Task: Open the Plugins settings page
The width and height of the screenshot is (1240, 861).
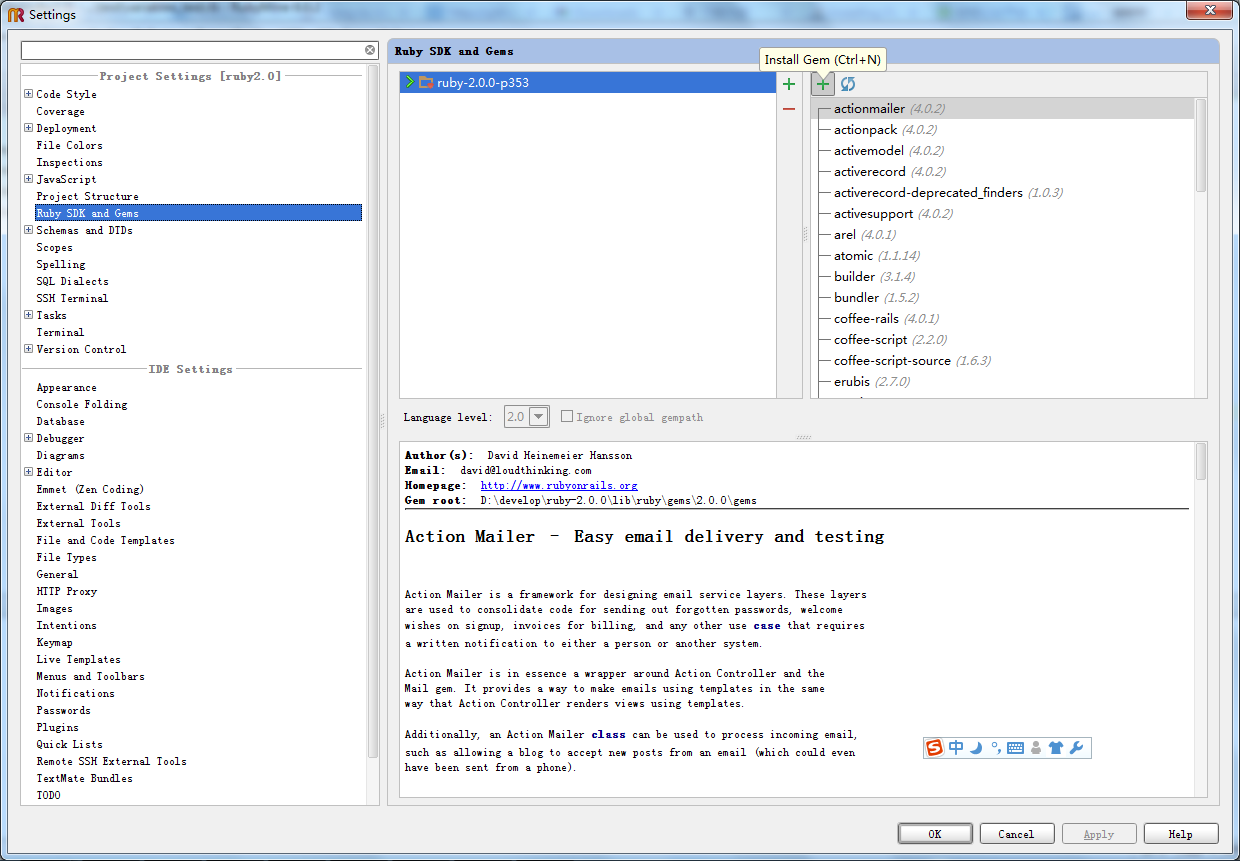Action: 58,727
